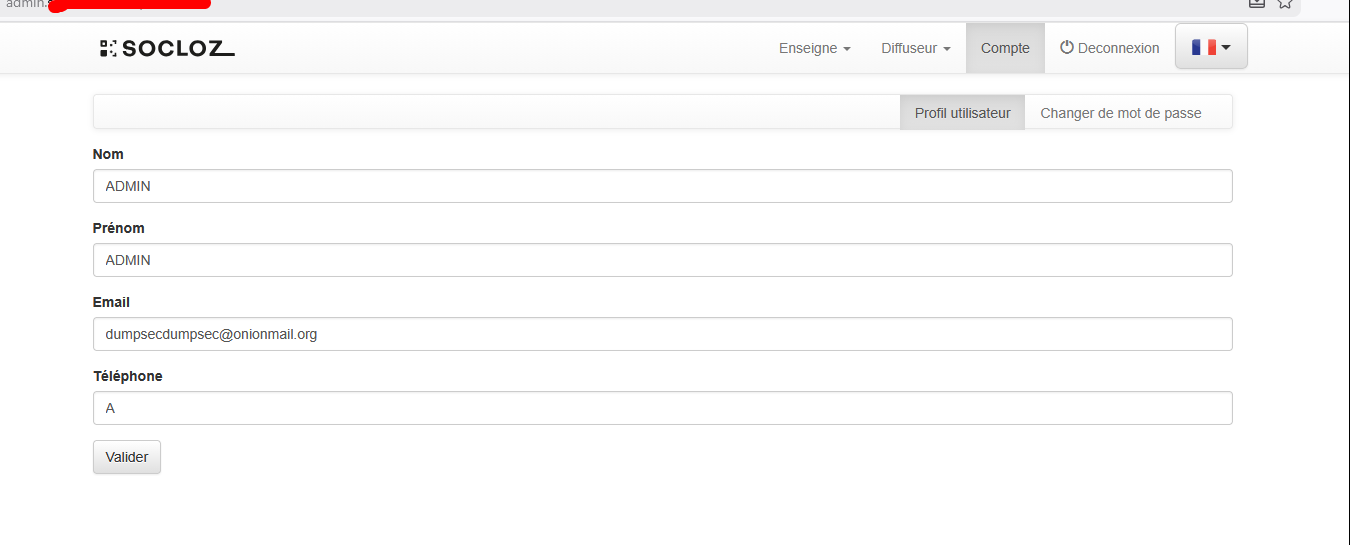The image size is (1350, 545).
Task: Click the Nom field label
Action: 108,154
